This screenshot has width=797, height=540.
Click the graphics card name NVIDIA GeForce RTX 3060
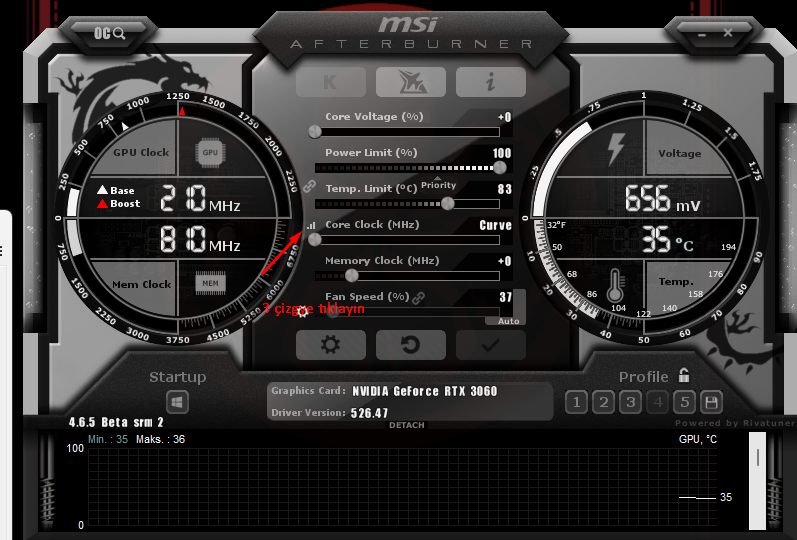click(x=425, y=391)
